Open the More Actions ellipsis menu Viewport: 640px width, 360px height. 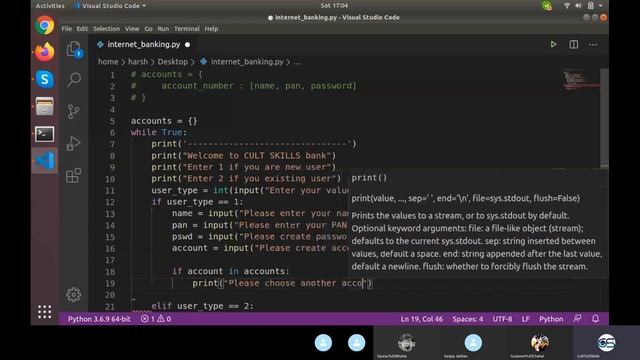point(593,44)
